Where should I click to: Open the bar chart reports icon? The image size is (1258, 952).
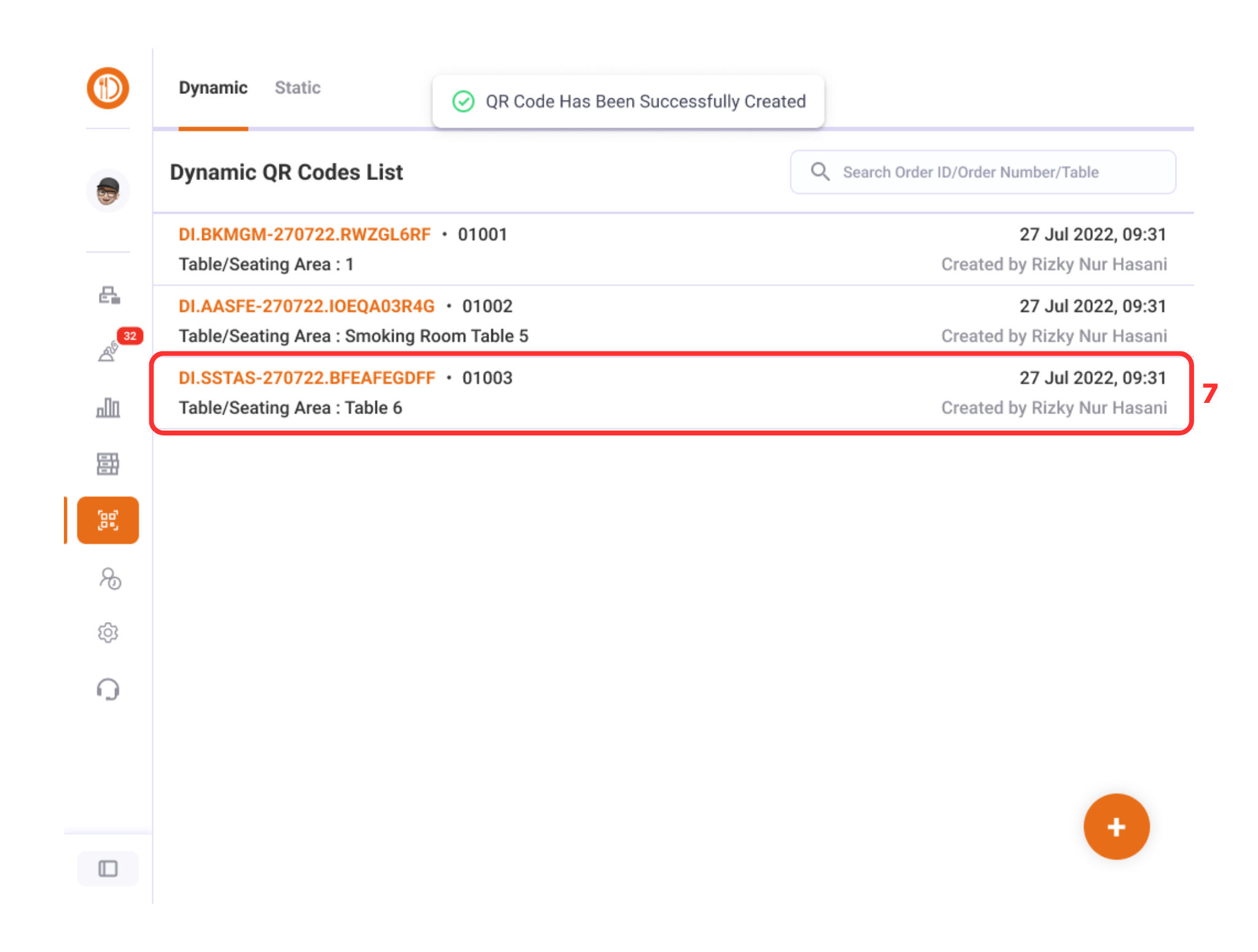(x=108, y=408)
